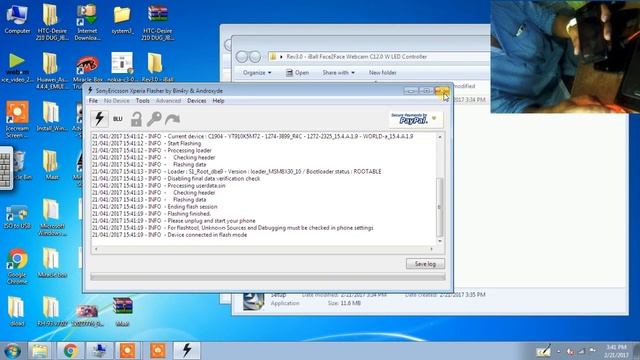This screenshot has width=640, height=360.
Task: Click the log's scroll-left arrow
Action: (96, 249)
